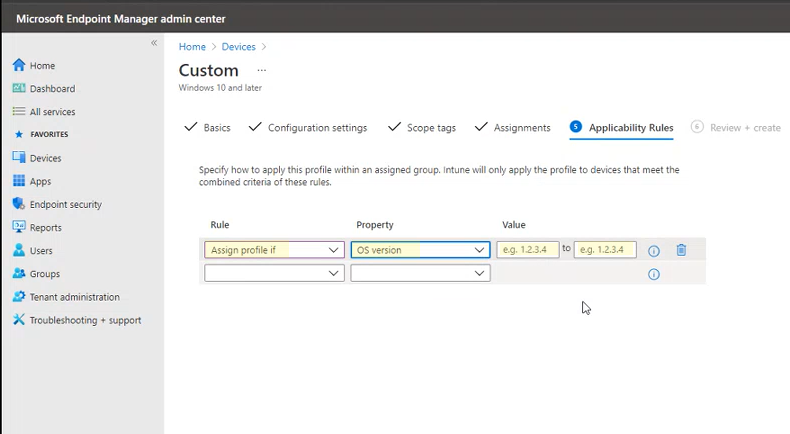
Task: Open the more options ellipsis beside Custom
Action: click(262, 71)
